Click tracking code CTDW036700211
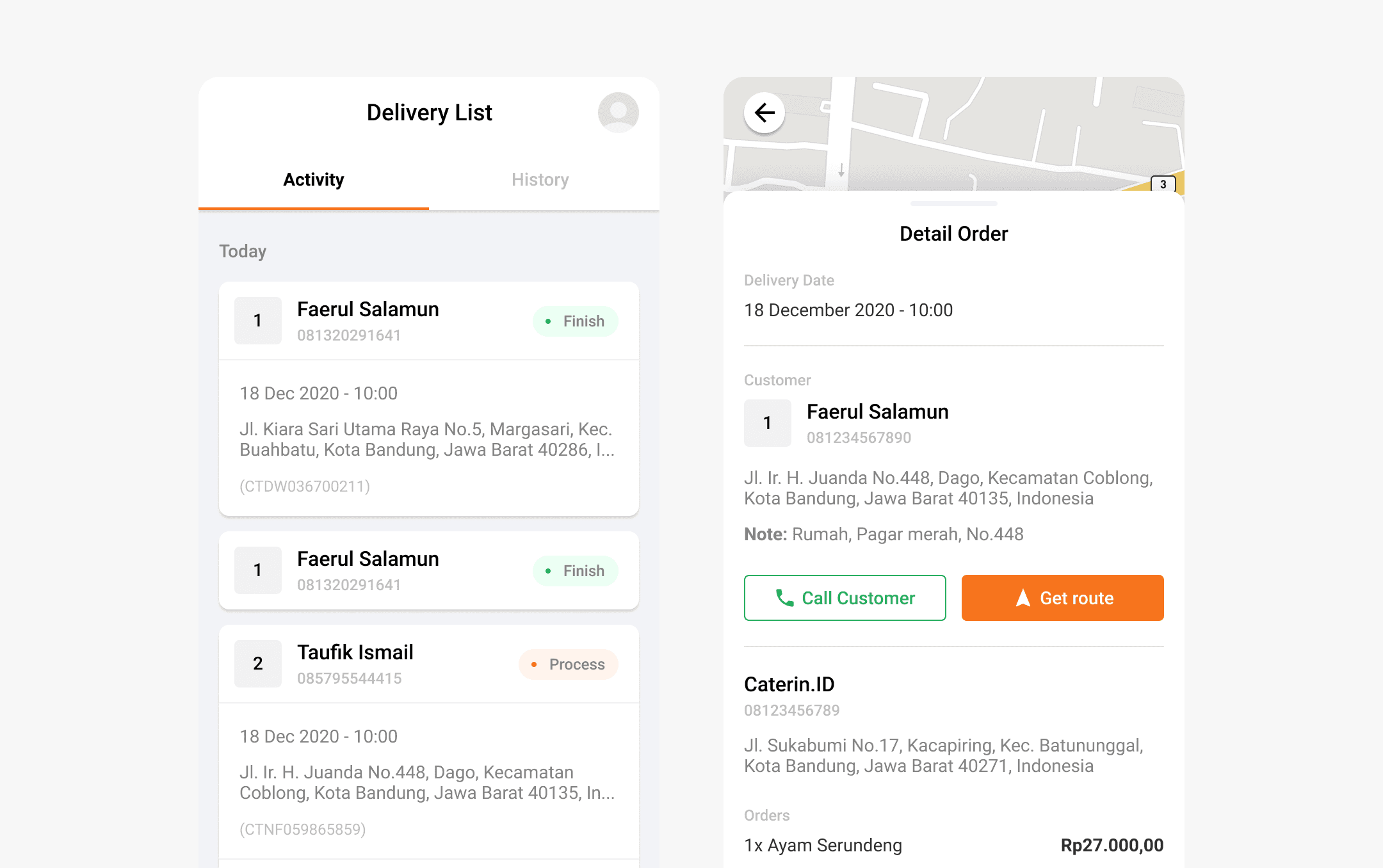Viewport: 1383px width, 868px height. coord(305,486)
